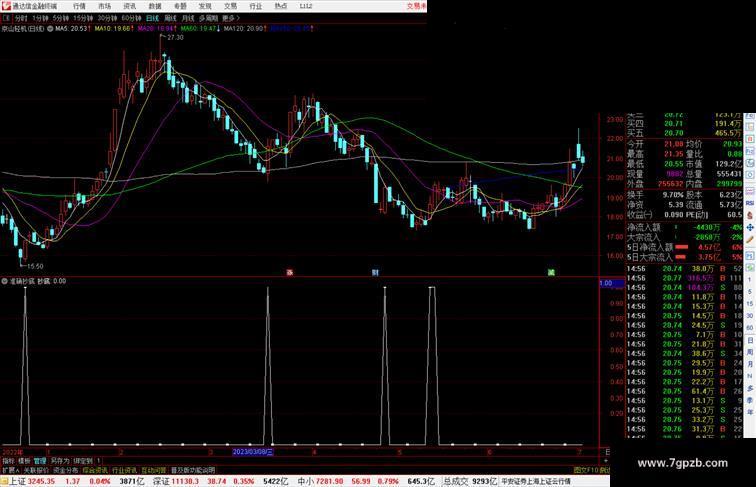Image resolution: width=756 pixels, height=487 pixels.
Task: Switch chart to 30分钟 period
Action: (x=107, y=18)
